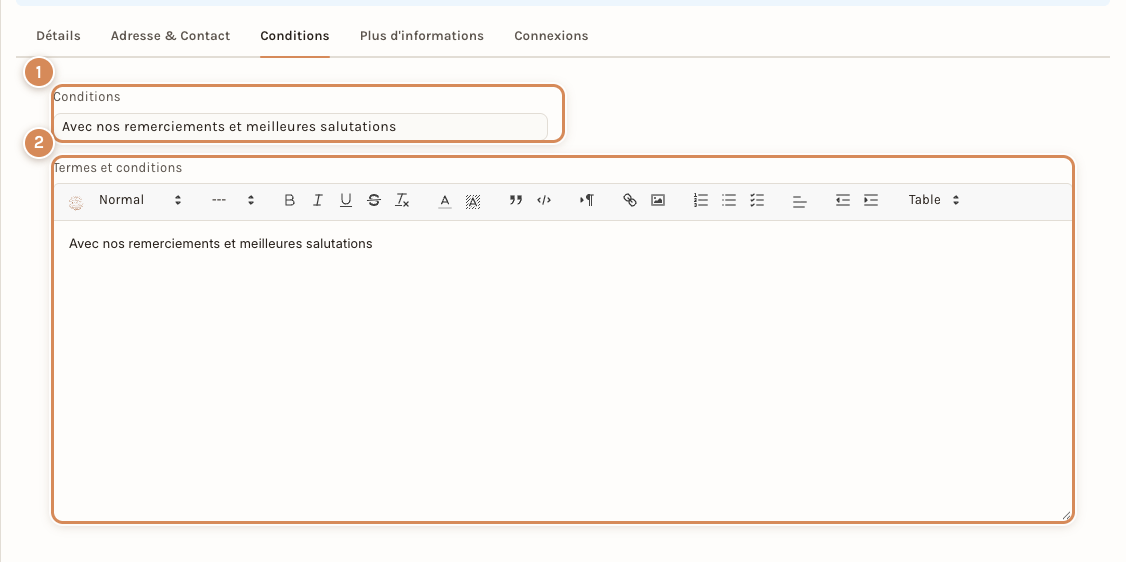Viewport: 1126px width, 562px height.
Task: Apply numbered list formatting
Action: (x=701, y=200)
